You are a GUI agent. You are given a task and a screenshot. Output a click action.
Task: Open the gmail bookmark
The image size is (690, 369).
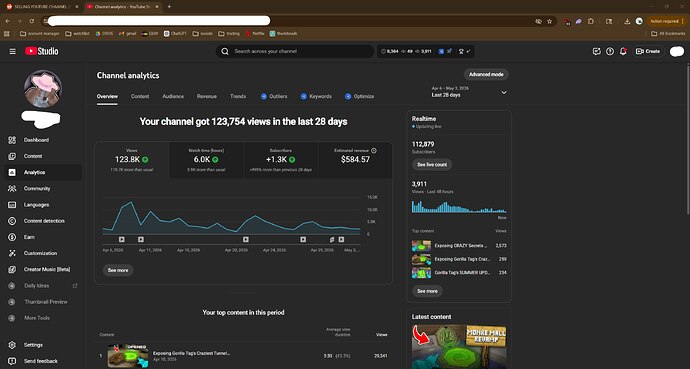pyautogui.click(x=127, y=33)
